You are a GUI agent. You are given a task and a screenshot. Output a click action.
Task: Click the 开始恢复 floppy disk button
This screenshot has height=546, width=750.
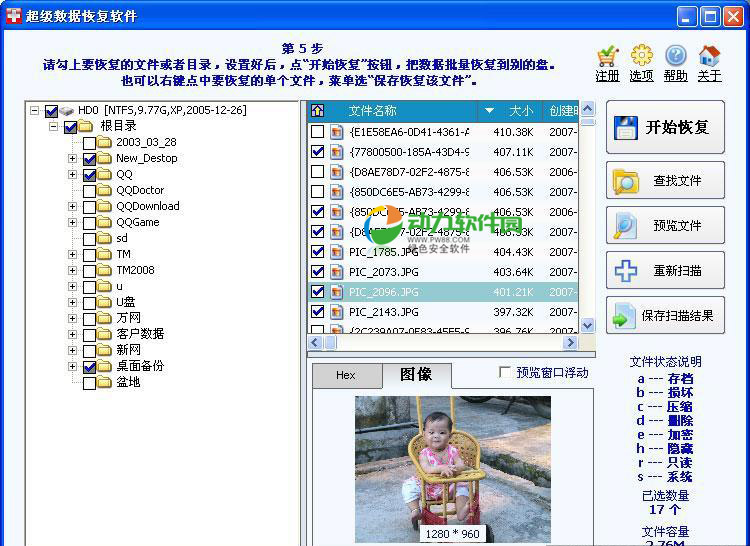665,127
